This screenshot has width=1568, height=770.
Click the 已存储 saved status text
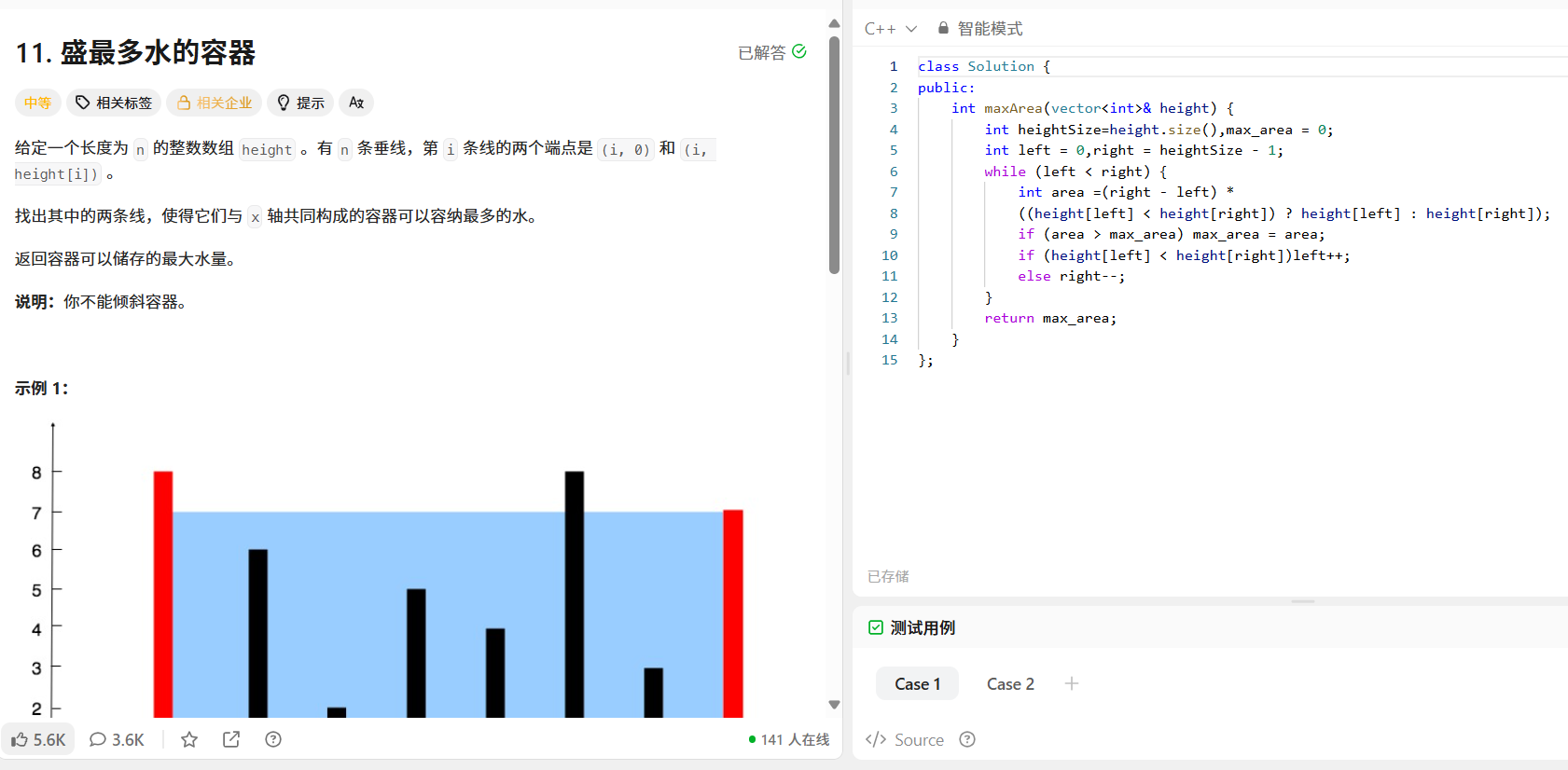[x=888, y=576]
